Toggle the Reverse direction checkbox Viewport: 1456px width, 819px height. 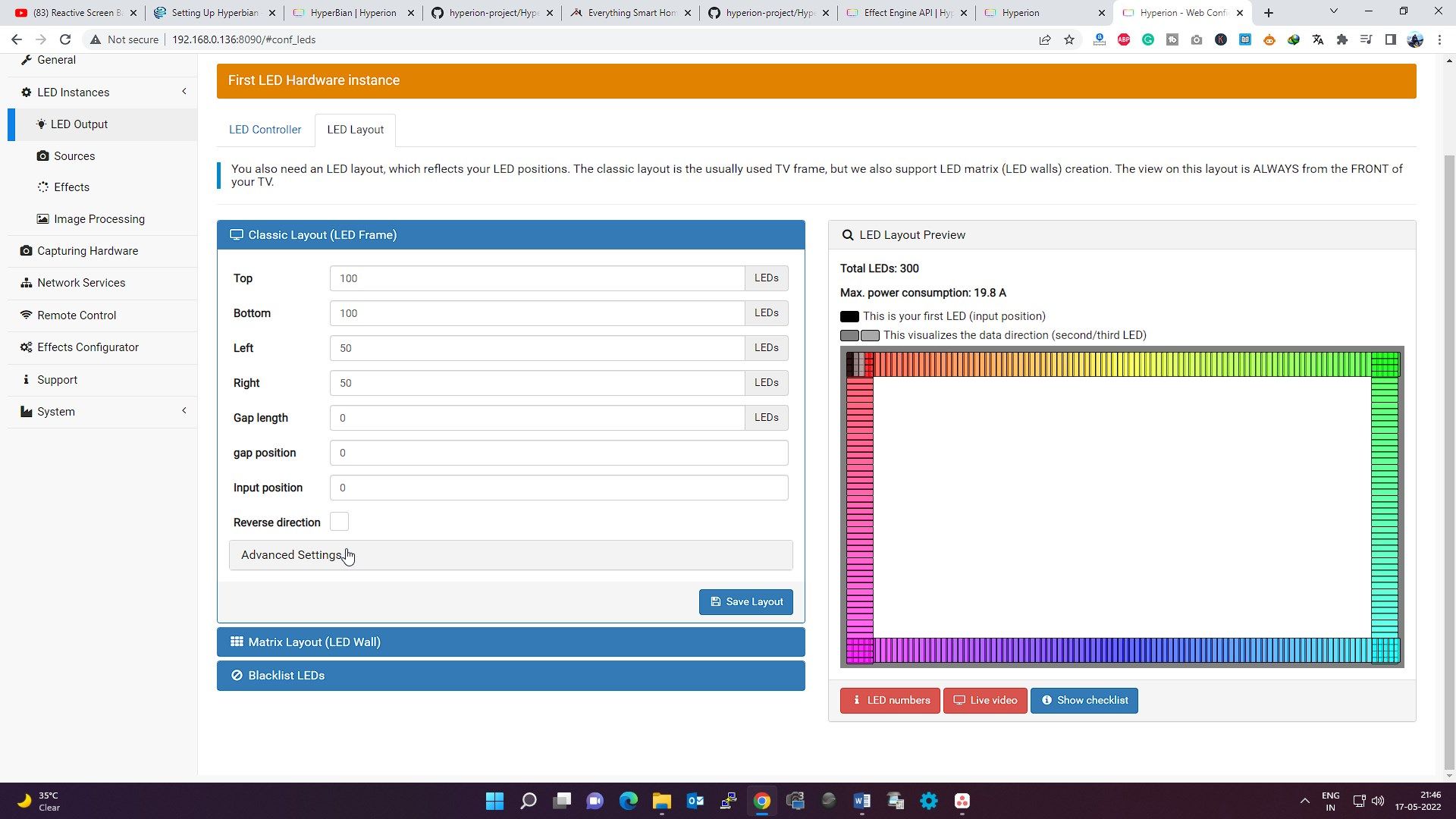click(339, 522)
